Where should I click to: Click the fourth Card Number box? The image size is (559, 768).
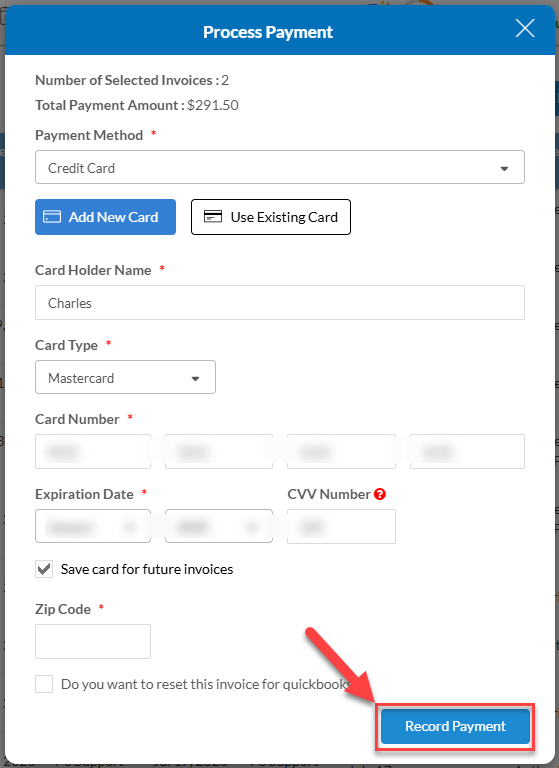pyautogui.click(x=467, y=451)
